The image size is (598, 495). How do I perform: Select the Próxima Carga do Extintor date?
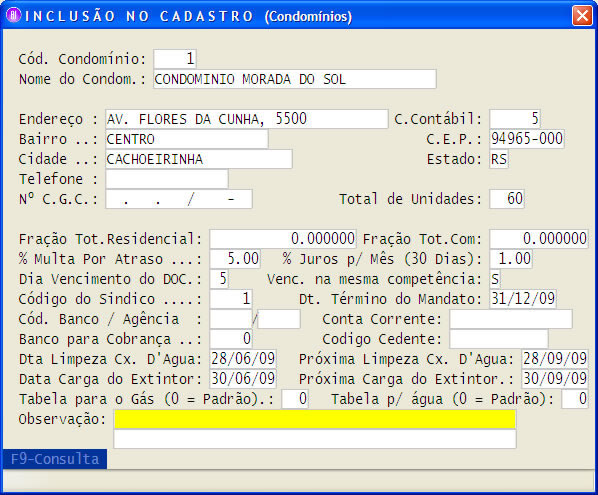(x=555, y=379)
